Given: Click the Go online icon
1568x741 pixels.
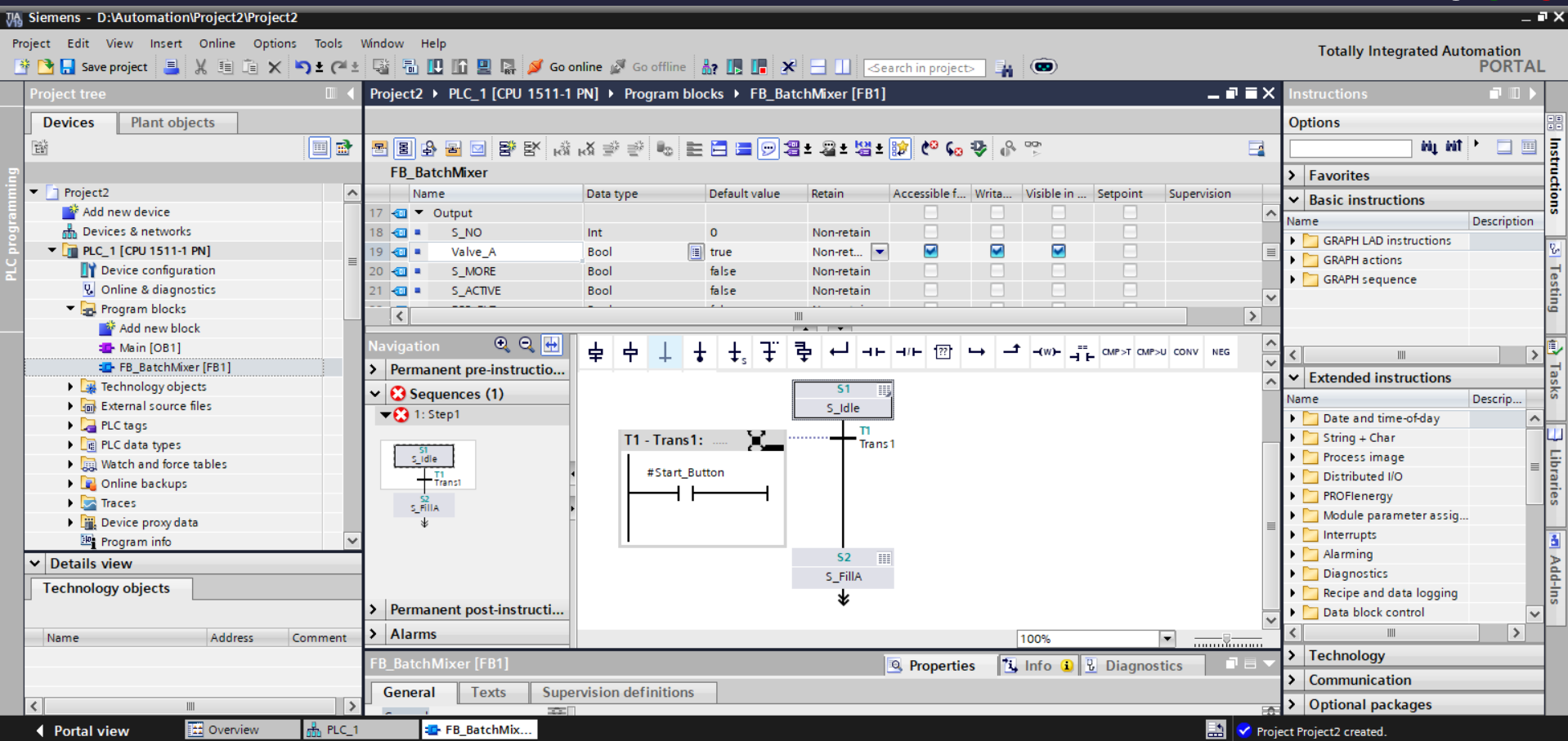Looking at the screenshot, I should (x=535, y=67).
